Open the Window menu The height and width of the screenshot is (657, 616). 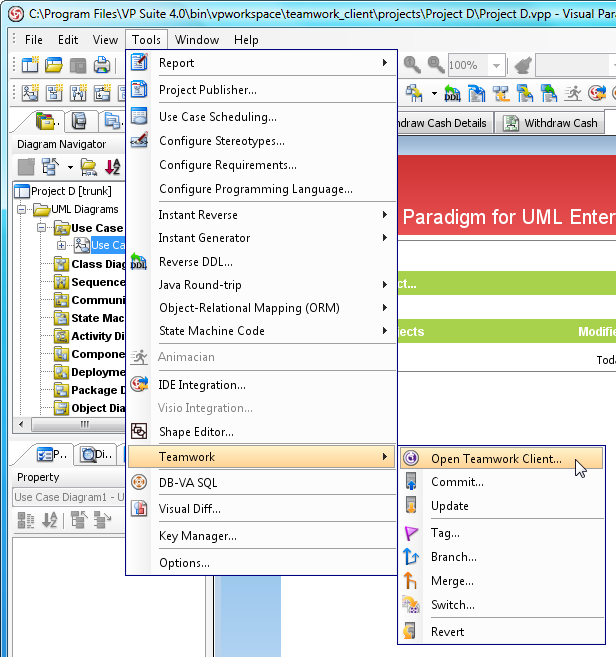(197, 40)
